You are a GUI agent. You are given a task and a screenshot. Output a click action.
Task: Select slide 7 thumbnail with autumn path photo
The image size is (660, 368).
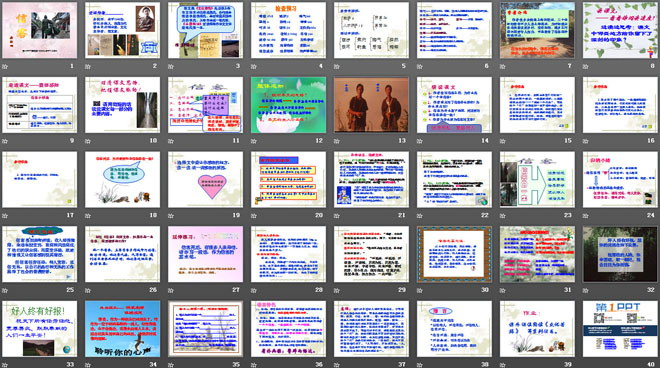coord(538,30)
